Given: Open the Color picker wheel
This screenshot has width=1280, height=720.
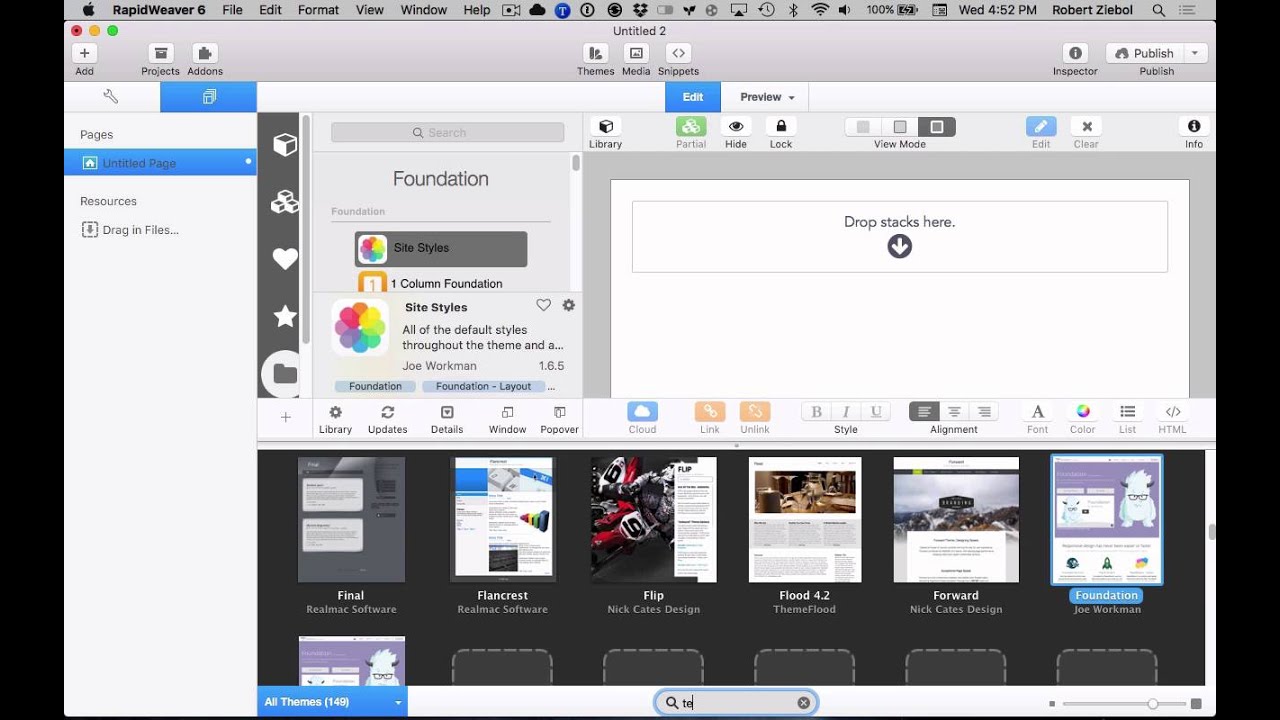Looking at the screenshot, I should (1083, 411).
